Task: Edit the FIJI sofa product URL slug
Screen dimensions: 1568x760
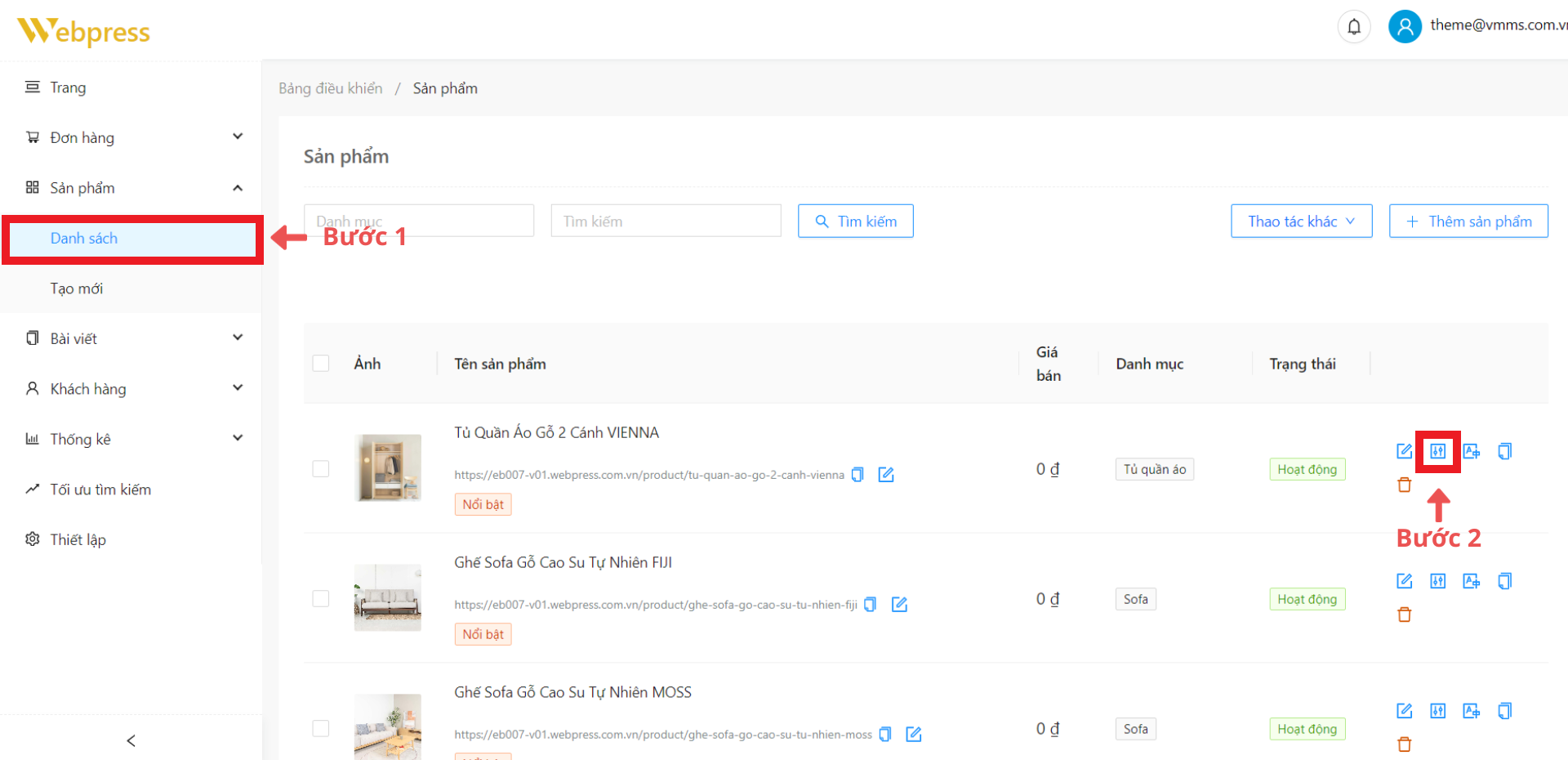Action: click(x=899, y=605)
